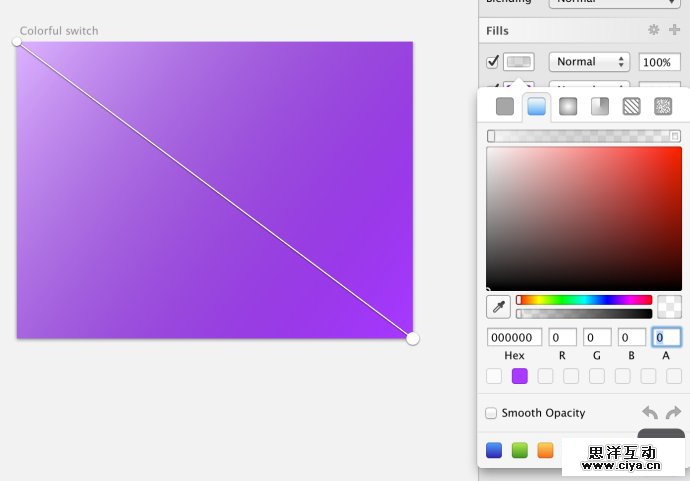Image resolution: width=690 pixels, height=481 pixels.
Task: Pick the purple gradient stop swatch
Action: [520, 376]
